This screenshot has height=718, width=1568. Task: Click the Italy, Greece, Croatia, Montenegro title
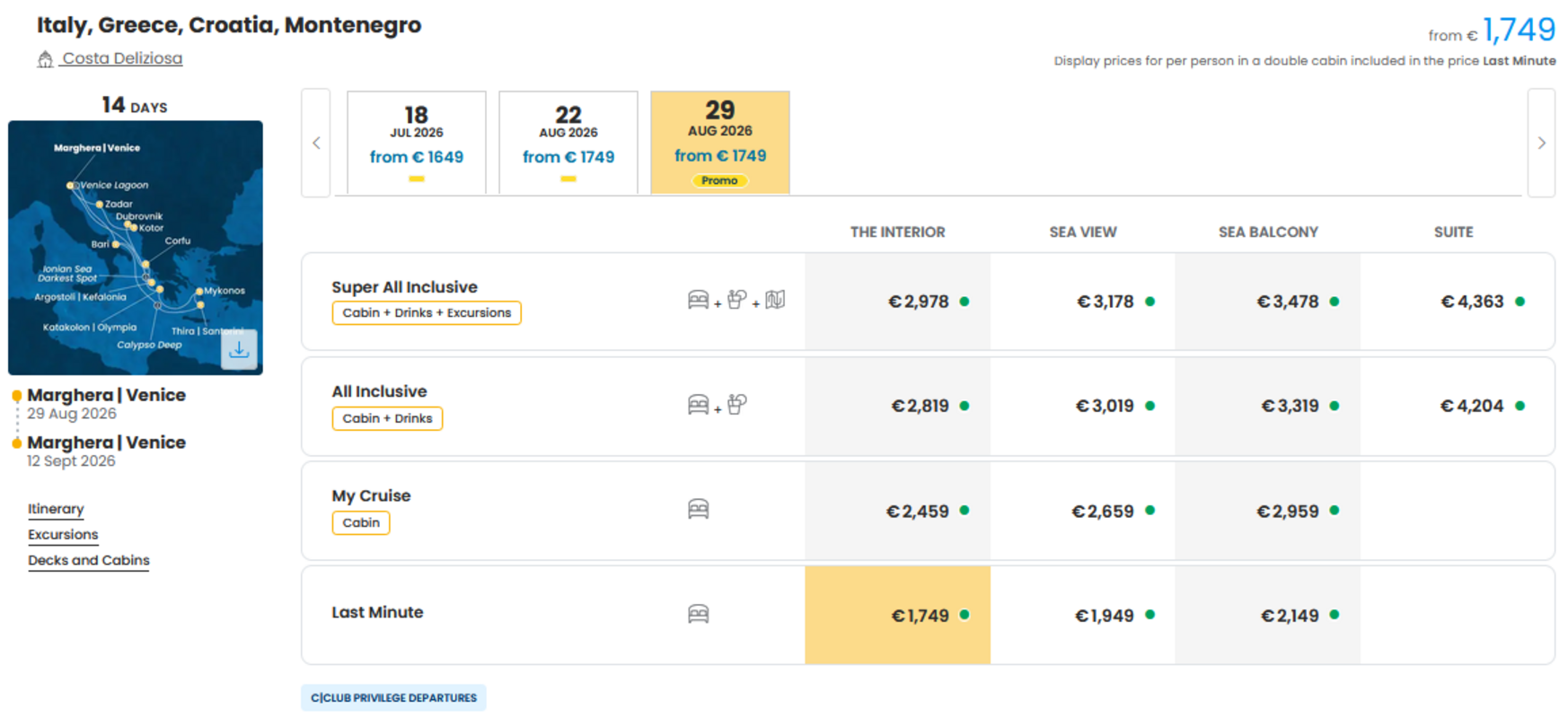229,25
